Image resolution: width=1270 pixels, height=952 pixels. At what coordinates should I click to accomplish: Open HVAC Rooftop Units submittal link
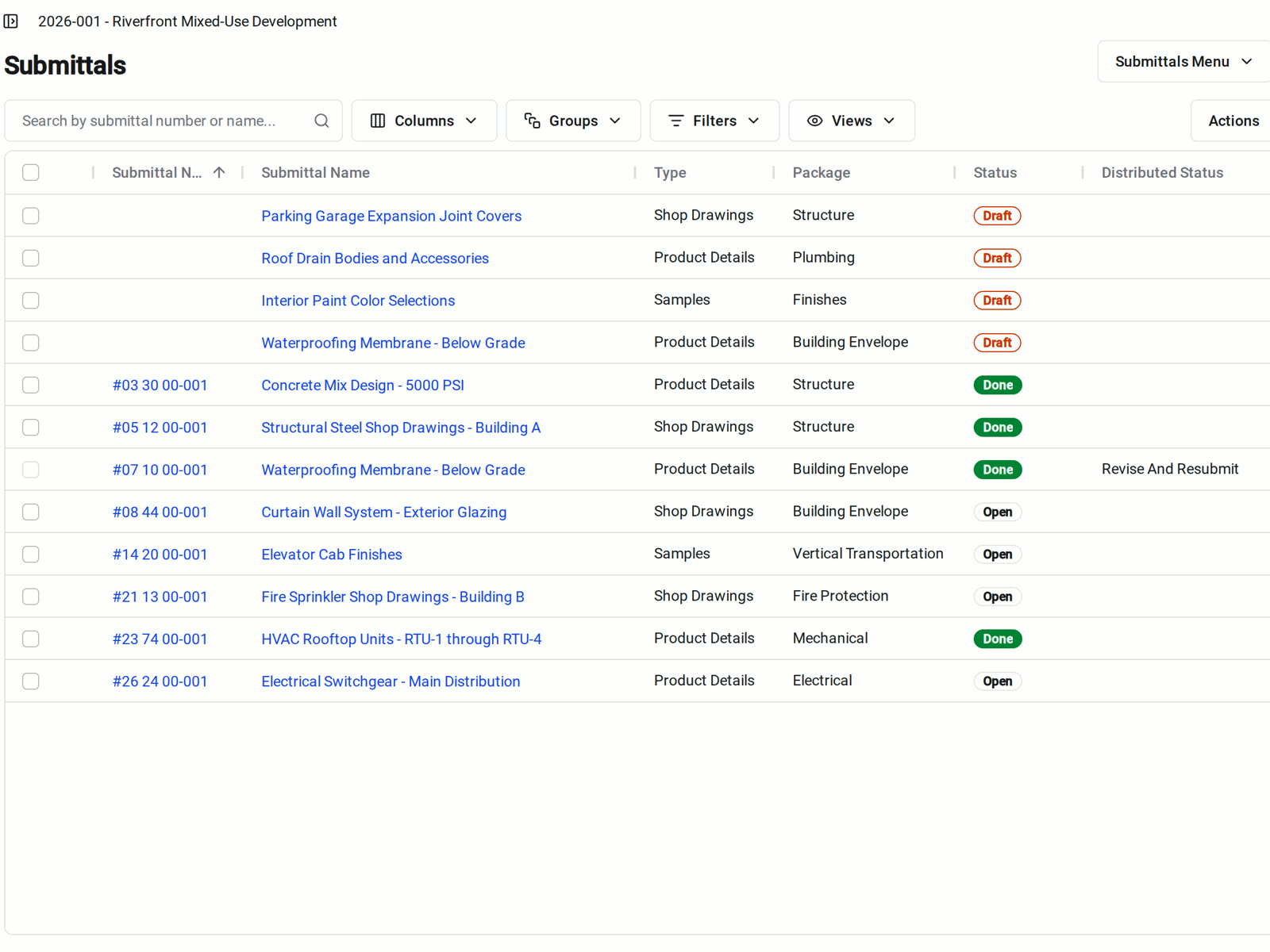(402, 639)
